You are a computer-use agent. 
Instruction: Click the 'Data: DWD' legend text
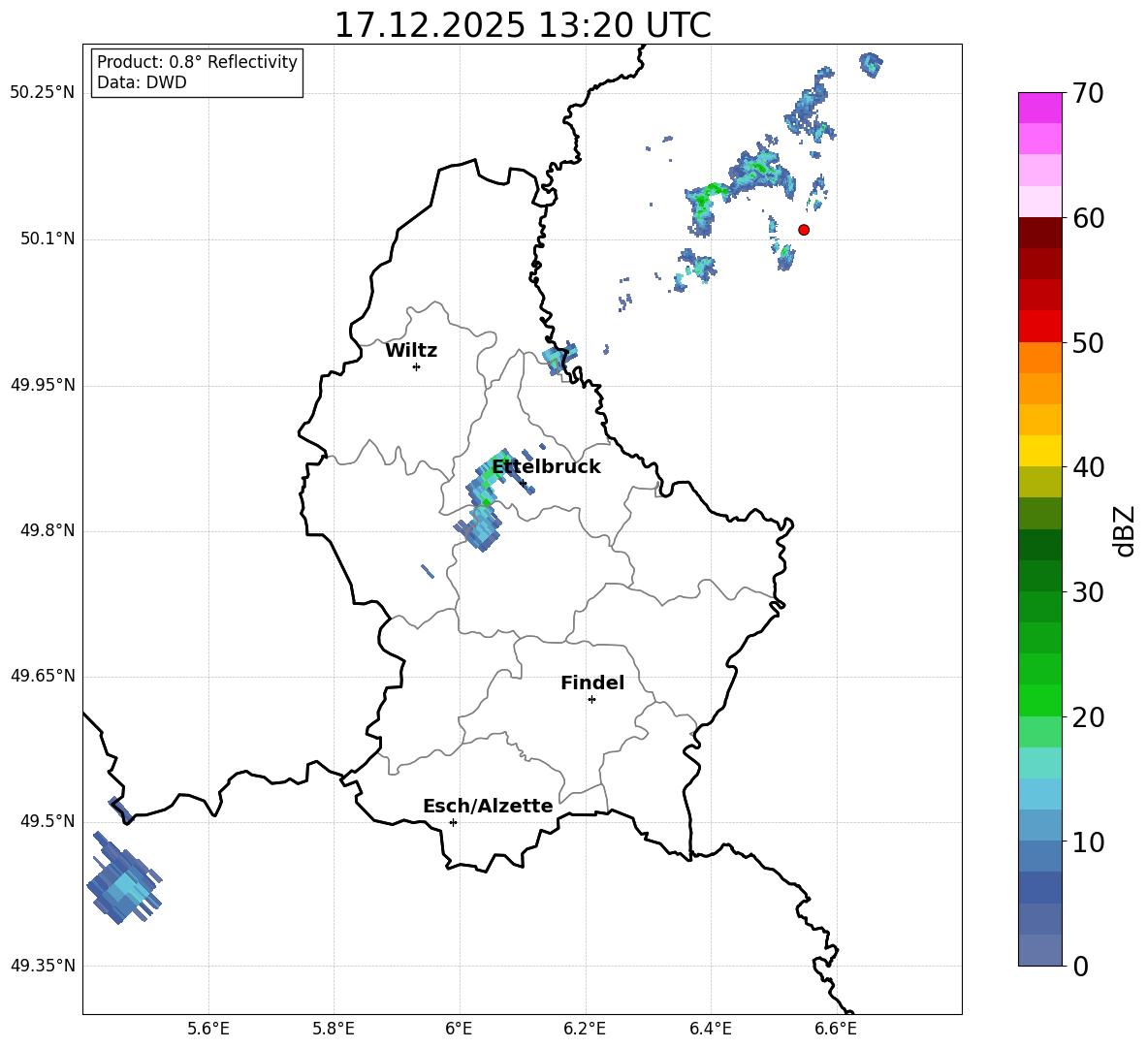pos(142,82)
